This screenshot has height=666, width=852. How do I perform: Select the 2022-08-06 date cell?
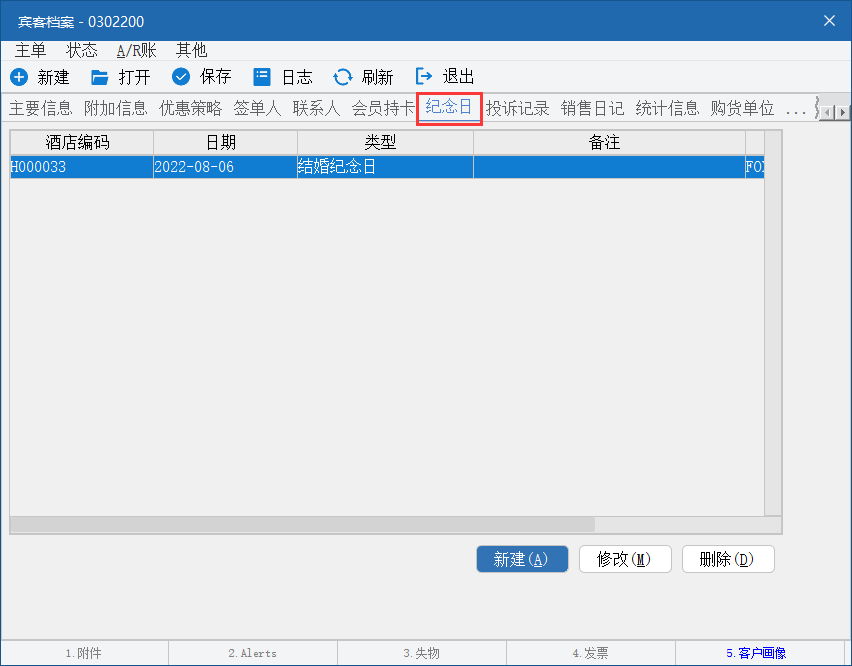(225, 167)
